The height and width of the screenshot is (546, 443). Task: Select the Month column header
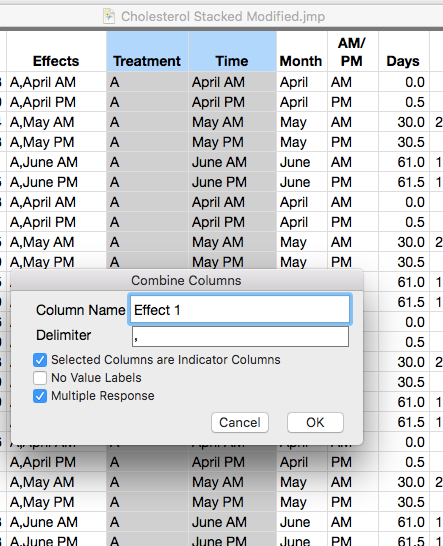click(x=302, y=52)
